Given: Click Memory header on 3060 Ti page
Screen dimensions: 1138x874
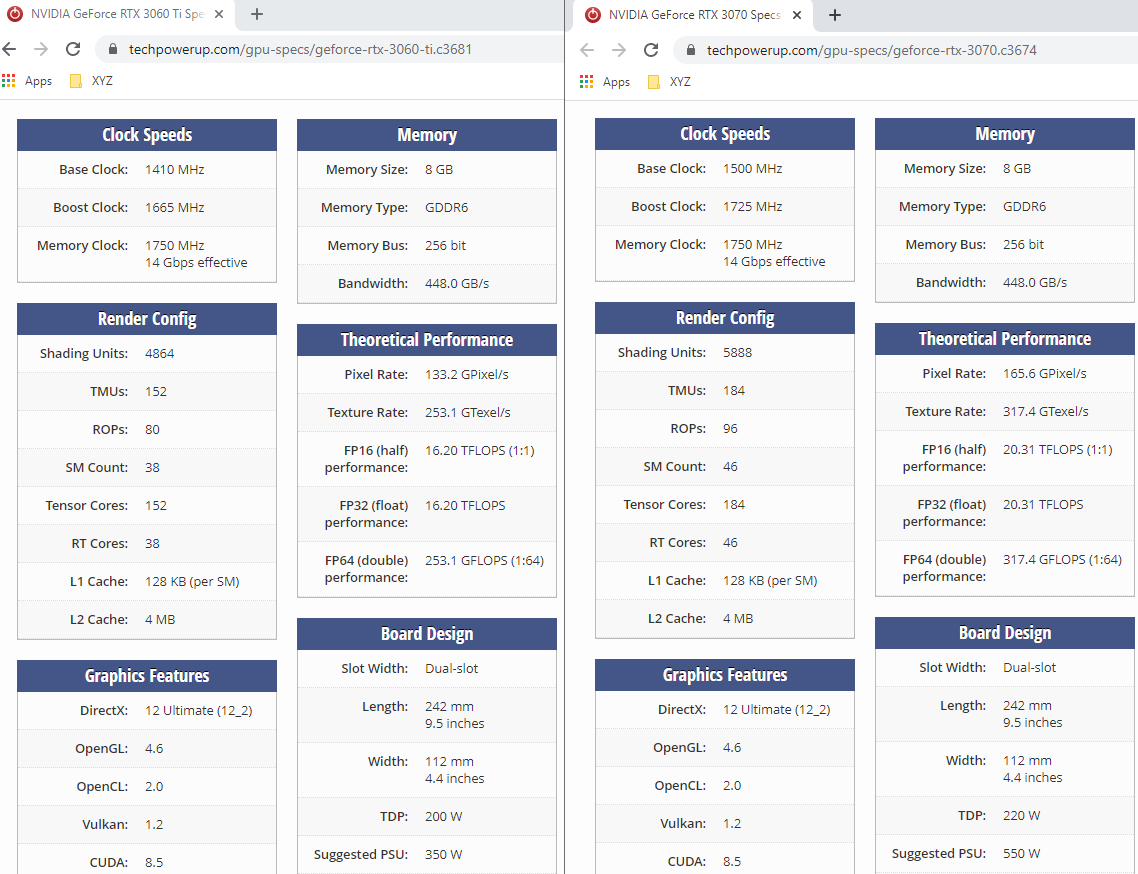Looking at the screenshot, I should tap(427, 135).
